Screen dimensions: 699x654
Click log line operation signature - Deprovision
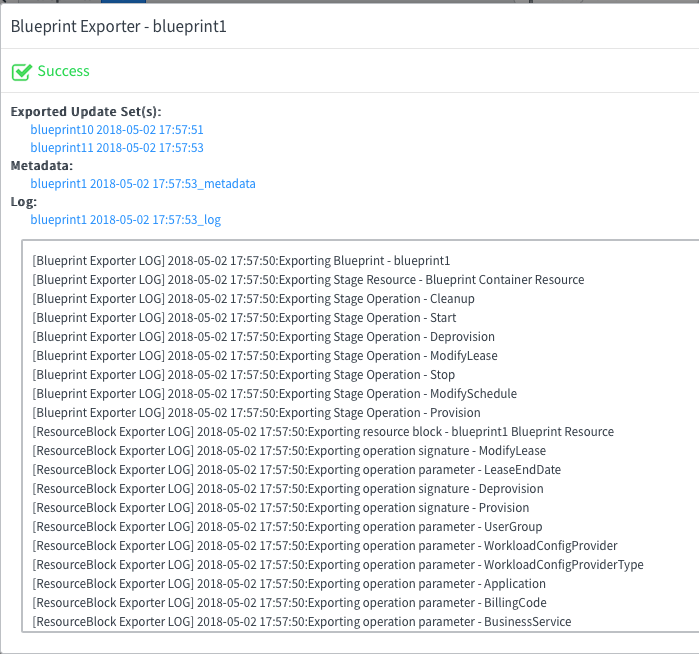click(x=288, y=489)
